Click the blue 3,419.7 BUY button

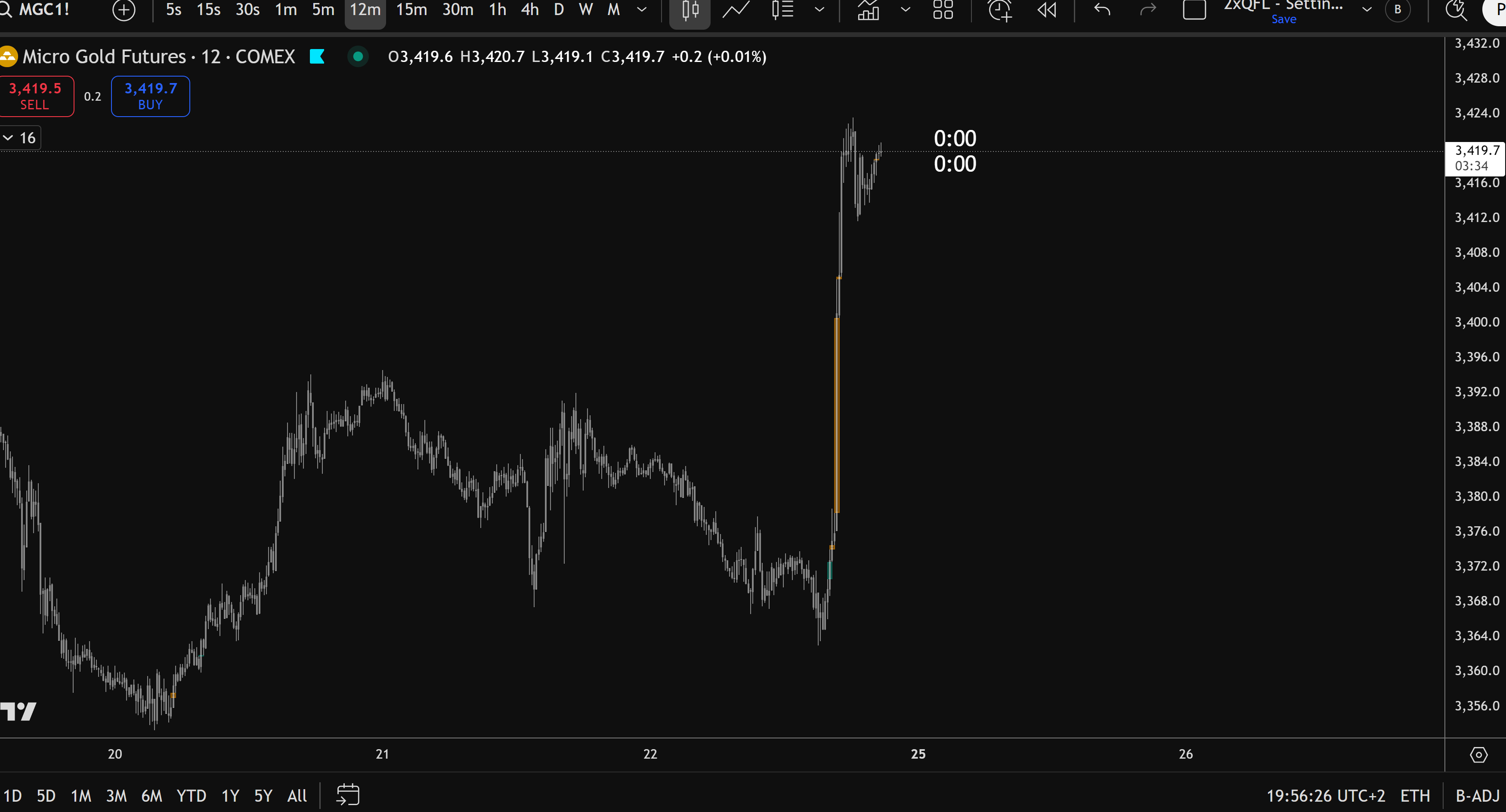pyautogui.click(x=150, y=96)
